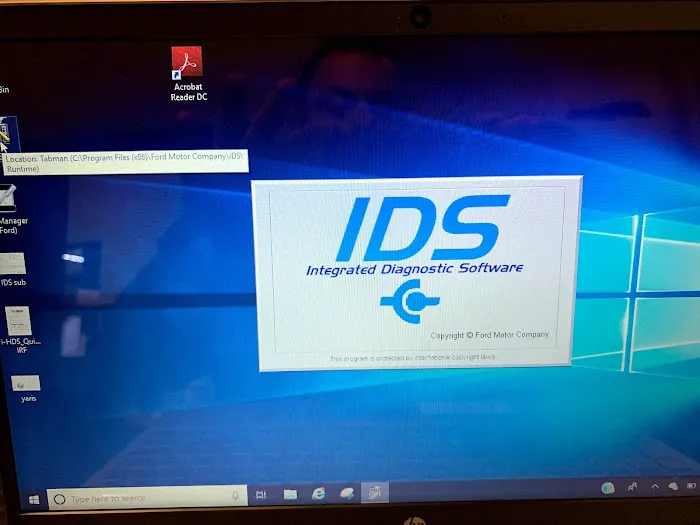Click the OneDrive cloud tray icon
The width and height of the screenshot is (700, 525).
point(673,486)
